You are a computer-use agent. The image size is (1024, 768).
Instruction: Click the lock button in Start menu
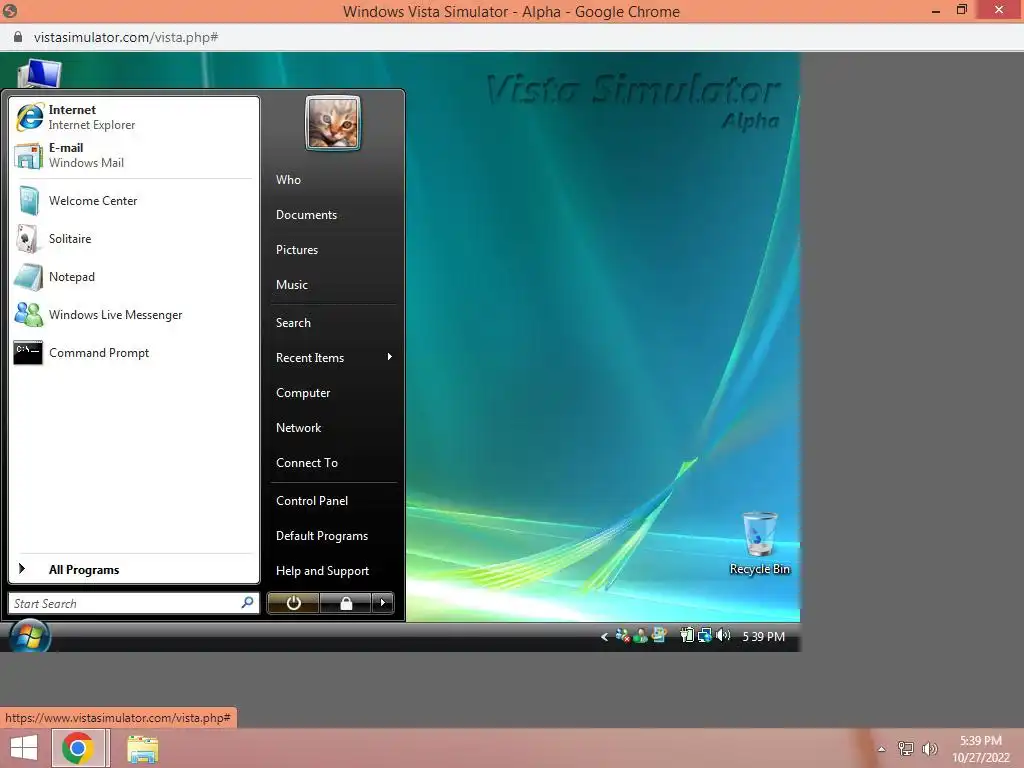(345, 603)
